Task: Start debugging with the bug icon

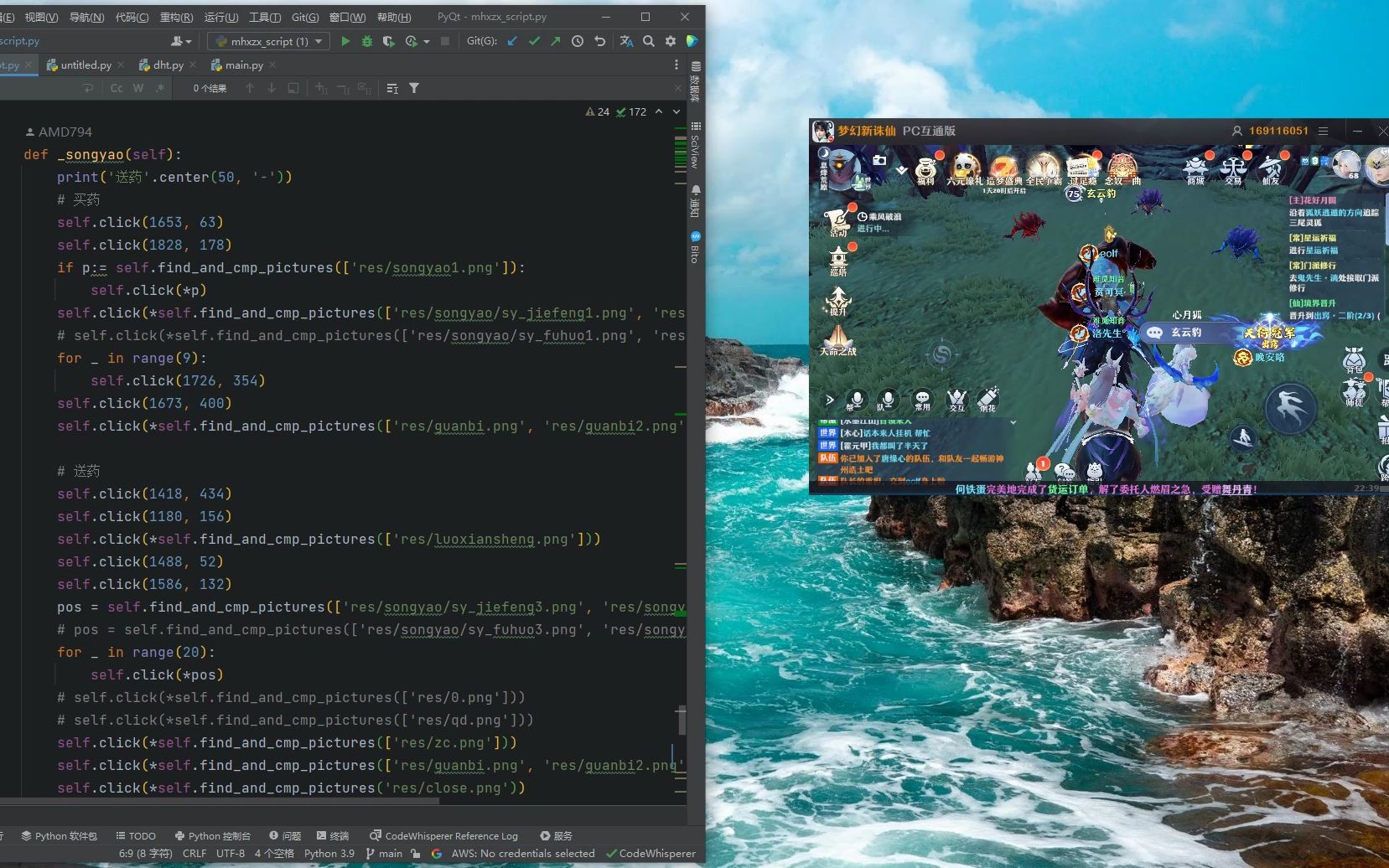Action: [x=367, y=41]
